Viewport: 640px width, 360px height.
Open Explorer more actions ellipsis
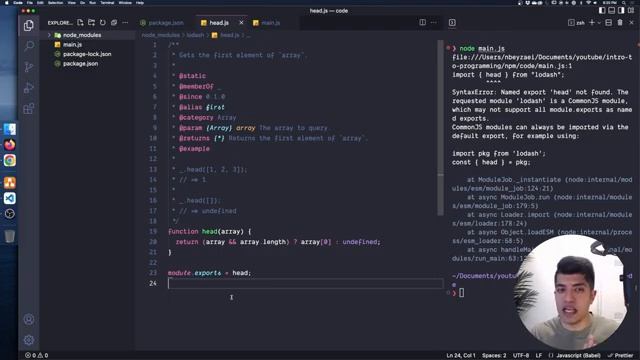coord(125,23)
